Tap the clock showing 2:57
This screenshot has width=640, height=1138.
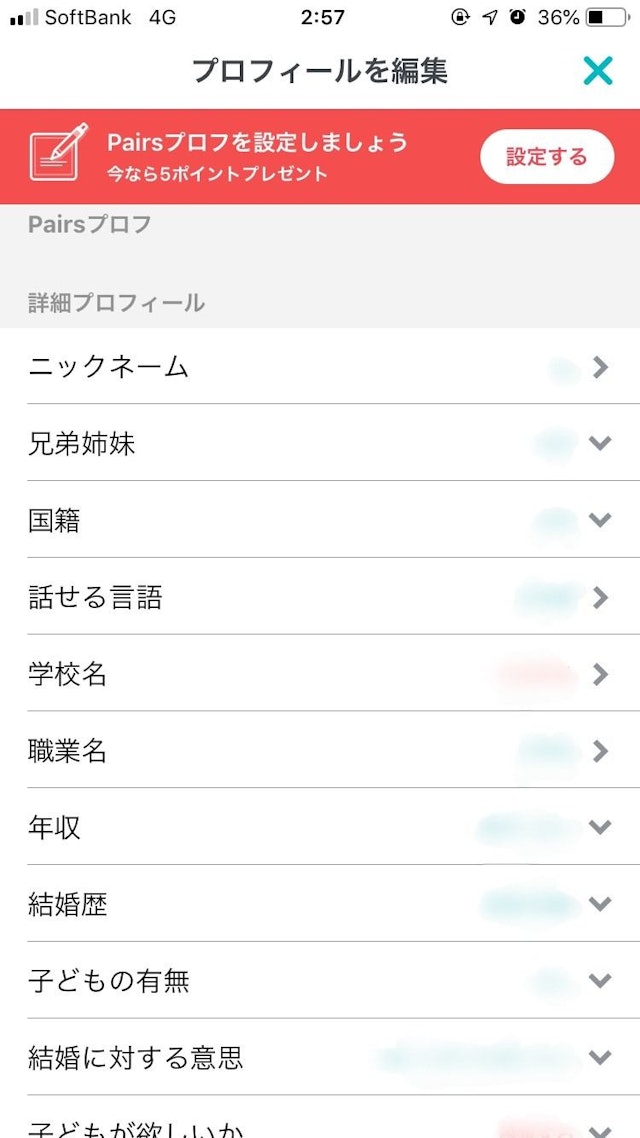[318, 17]
